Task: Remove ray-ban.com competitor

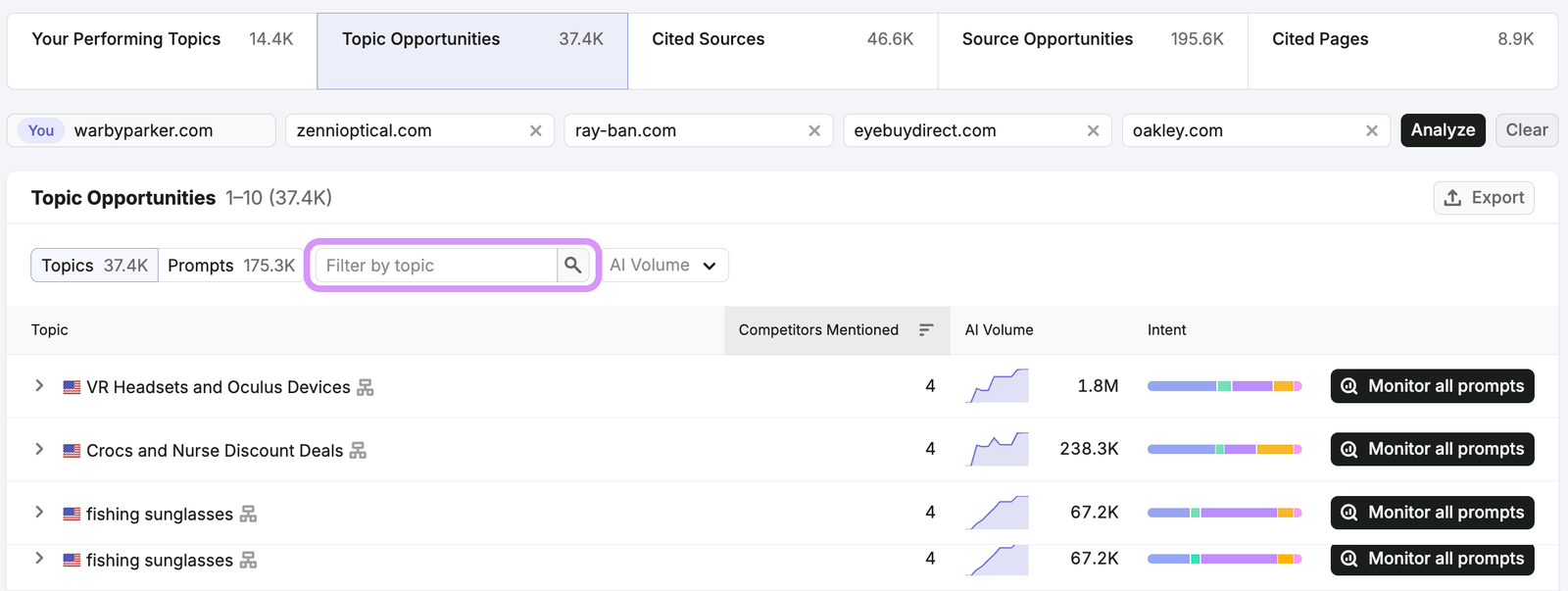Action: [814, 130]
